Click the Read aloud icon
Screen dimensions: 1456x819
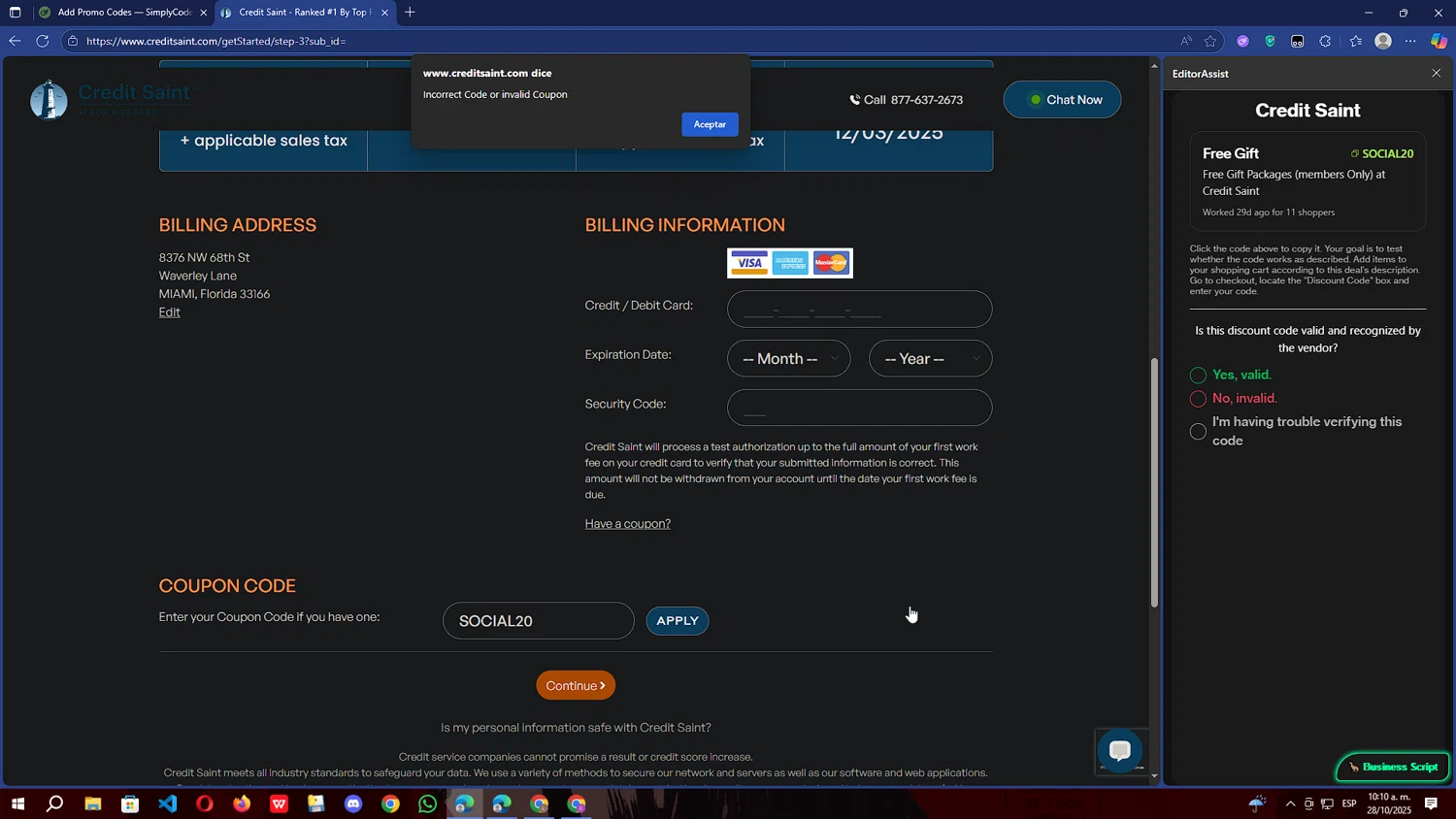tap(1185, 41)
